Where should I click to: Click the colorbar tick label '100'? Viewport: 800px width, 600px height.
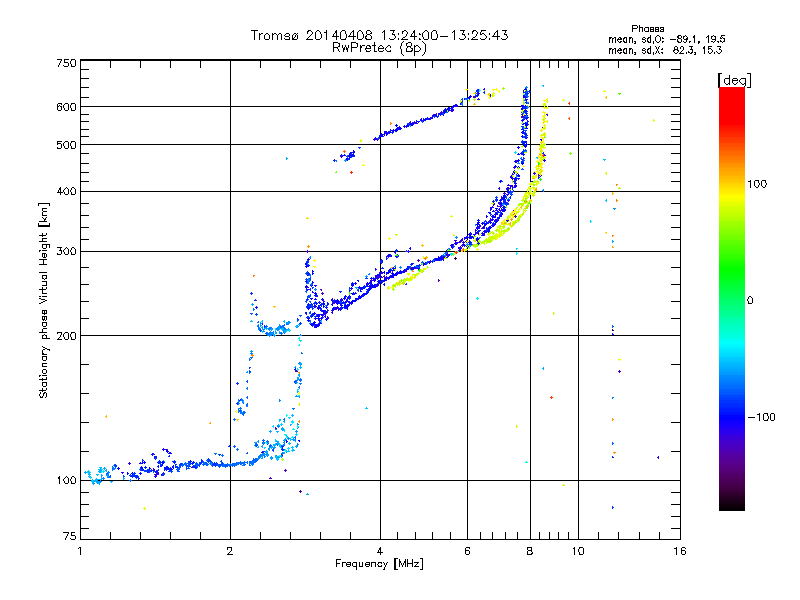click(x=757, y=184)
